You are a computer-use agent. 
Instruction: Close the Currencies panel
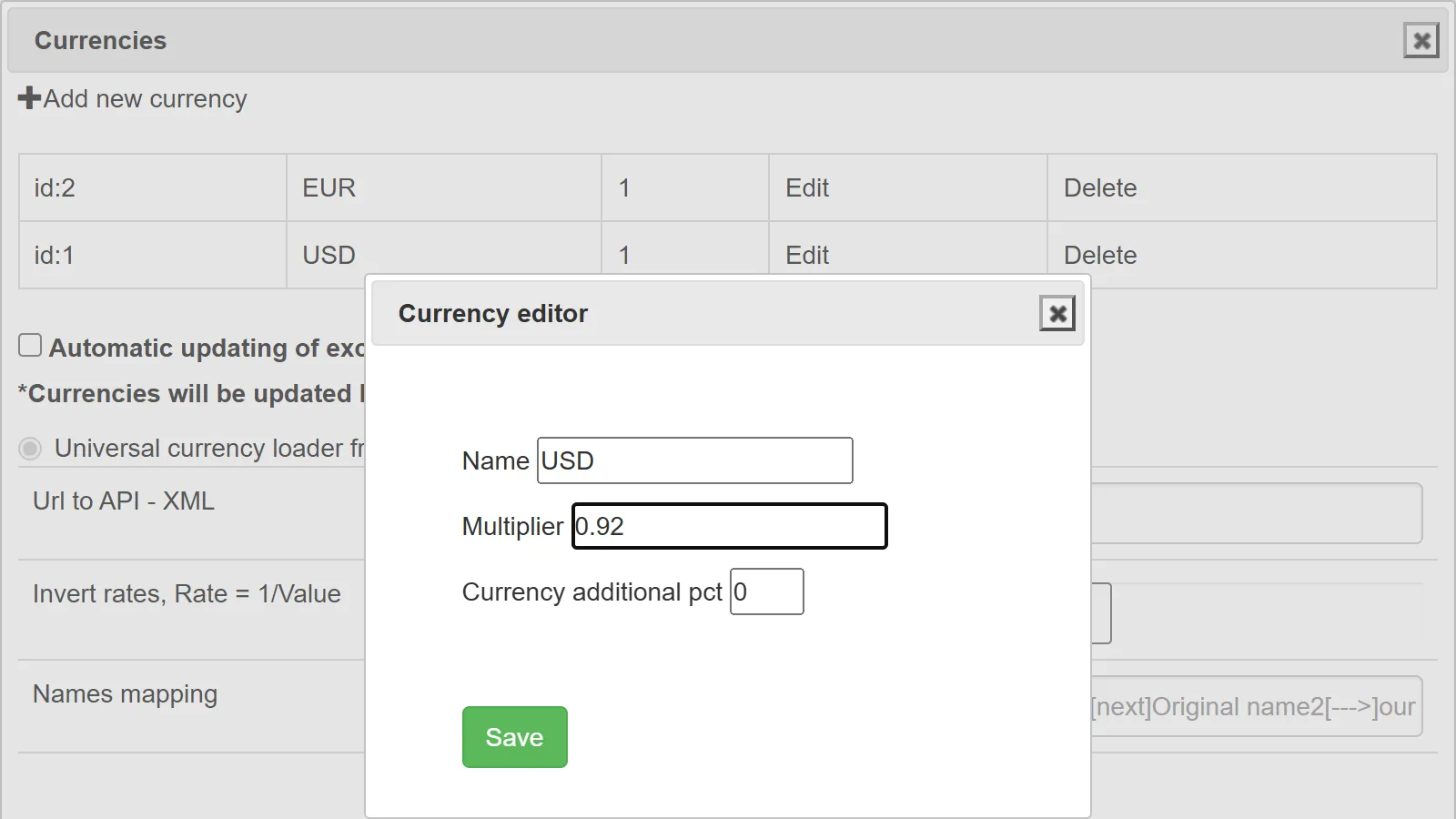(x=1421, y=40)
